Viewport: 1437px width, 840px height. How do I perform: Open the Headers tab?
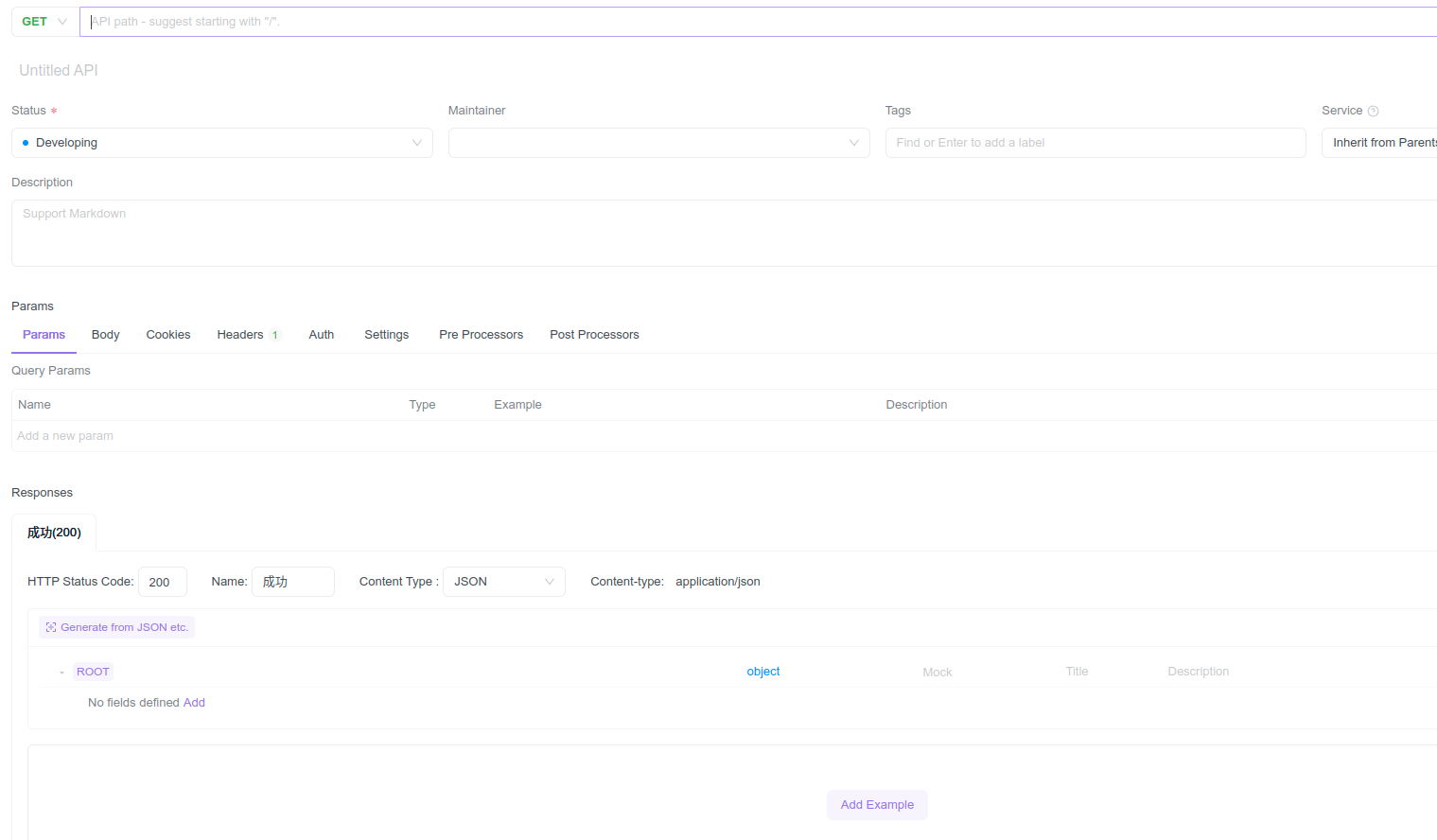[x=241, y=335]
